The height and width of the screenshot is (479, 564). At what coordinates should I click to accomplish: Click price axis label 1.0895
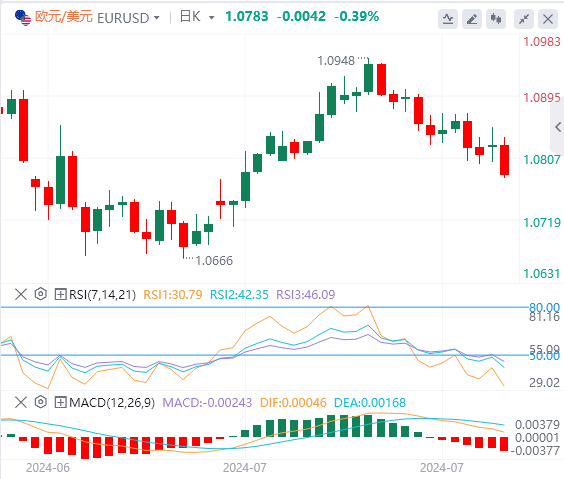pyautogui.click(x=542, y=98)
